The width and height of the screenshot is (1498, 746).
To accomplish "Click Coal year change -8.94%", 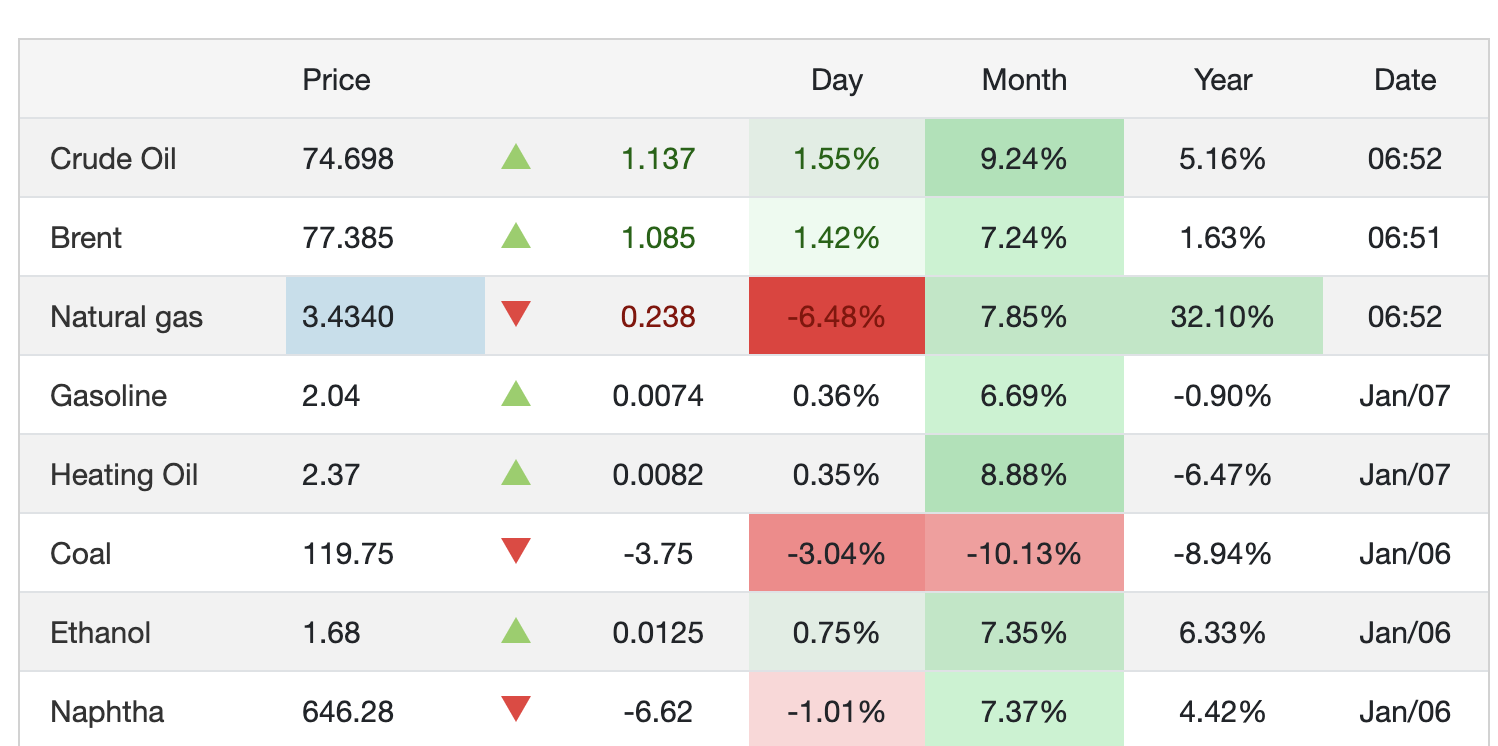I will click(x=1222, y=554).
